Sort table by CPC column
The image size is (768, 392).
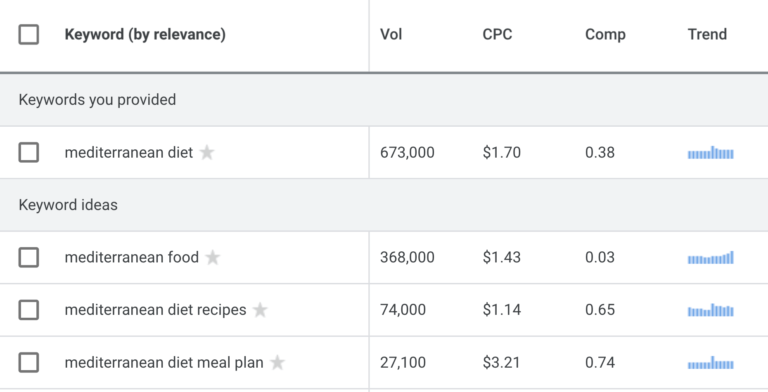coord(497,34)
